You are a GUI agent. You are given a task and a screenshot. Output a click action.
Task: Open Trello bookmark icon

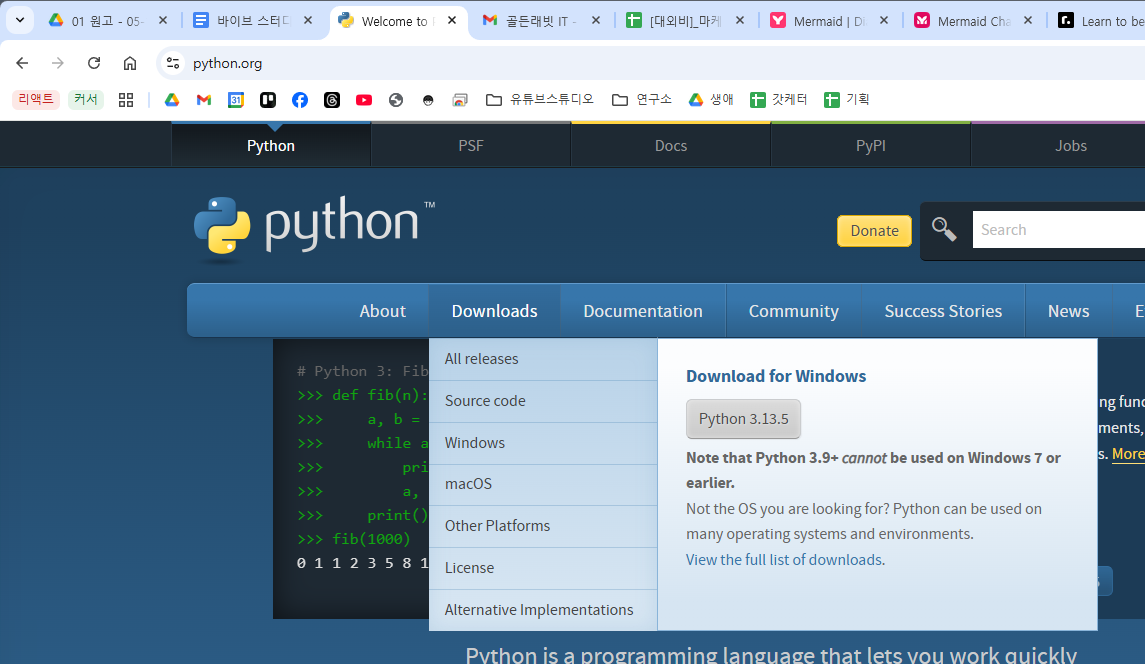point(268,100)
